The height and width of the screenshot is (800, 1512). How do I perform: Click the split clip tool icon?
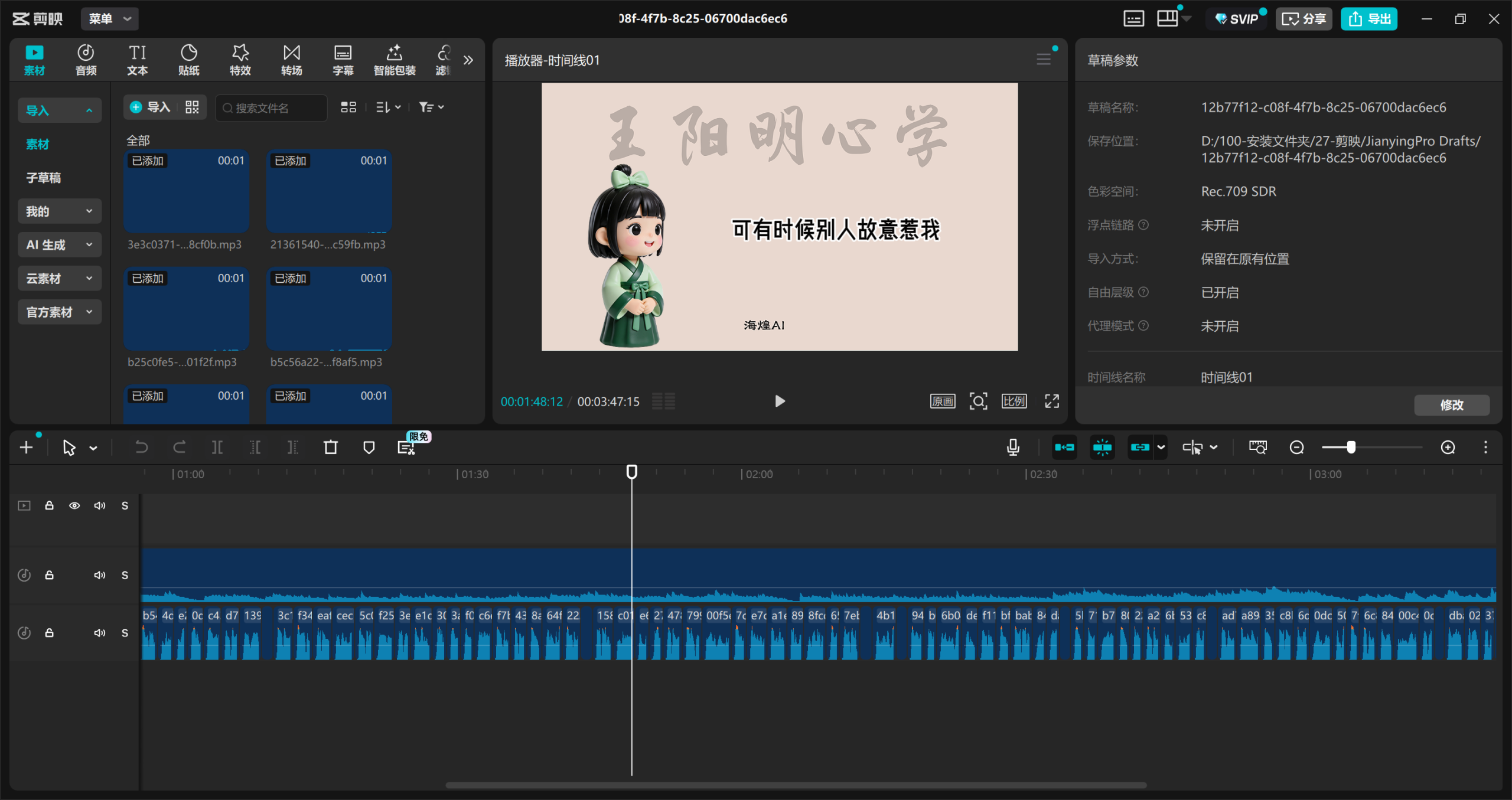(x=217, y=448)
